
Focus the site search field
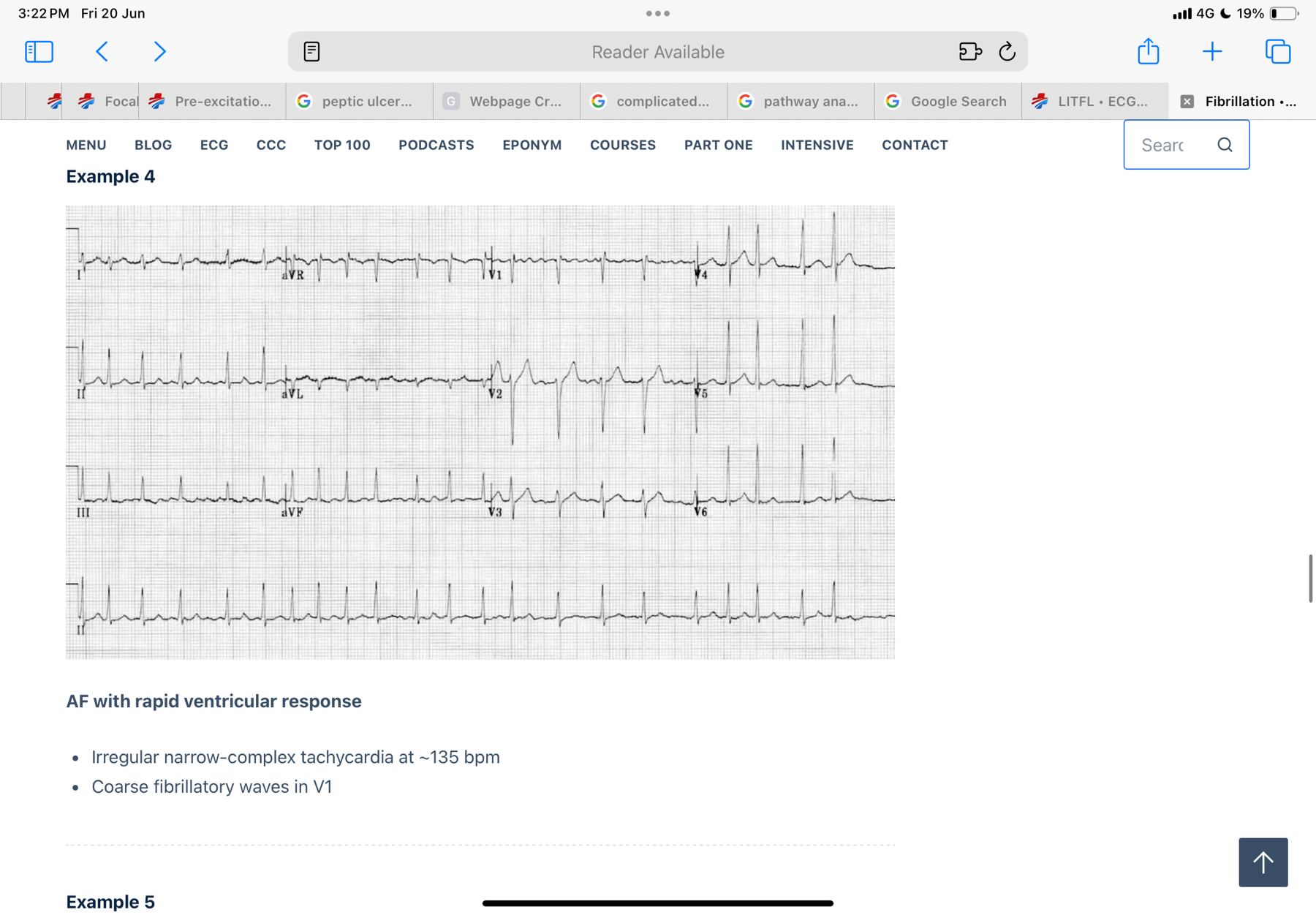click(x=1170, y=145)
